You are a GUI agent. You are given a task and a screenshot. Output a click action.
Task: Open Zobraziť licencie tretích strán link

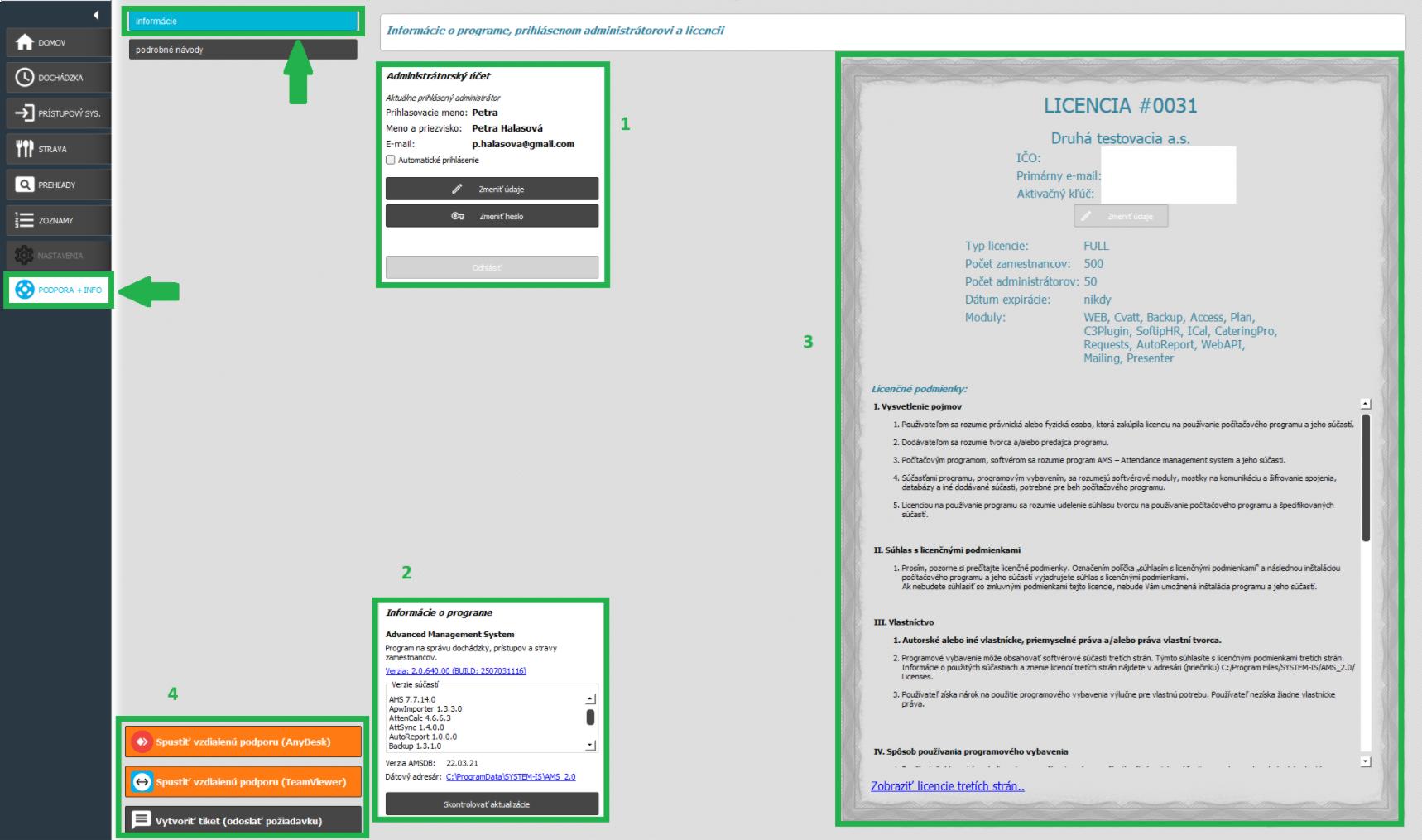click(947, 786)
